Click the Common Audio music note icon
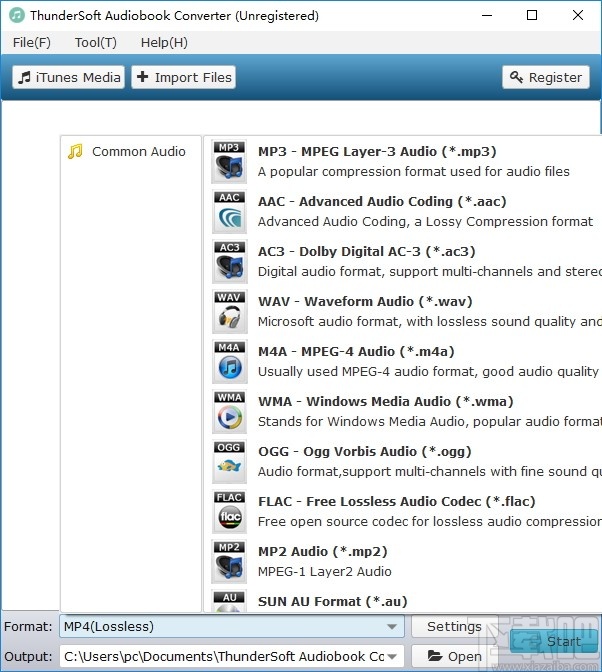 75,151
